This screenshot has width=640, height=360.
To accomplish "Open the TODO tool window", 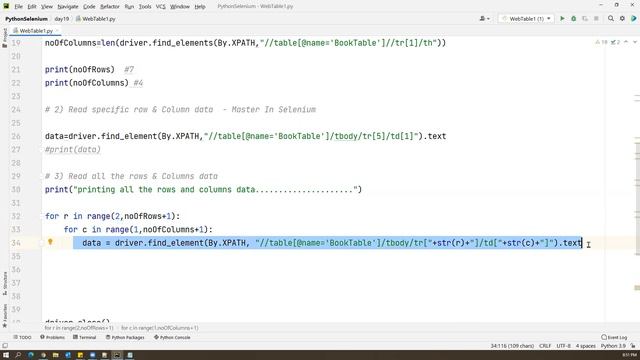I will point(22,338).
